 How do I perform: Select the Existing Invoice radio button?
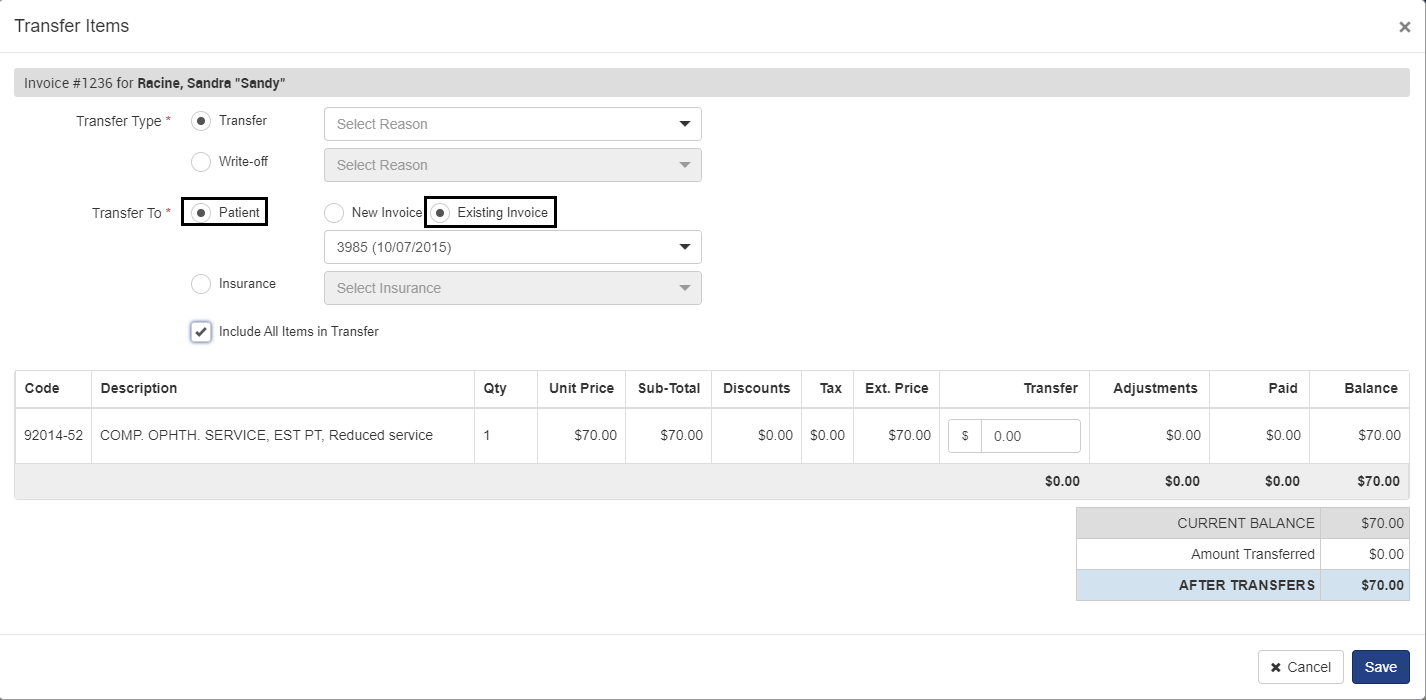pyautogui.click(x=441, y=213)
